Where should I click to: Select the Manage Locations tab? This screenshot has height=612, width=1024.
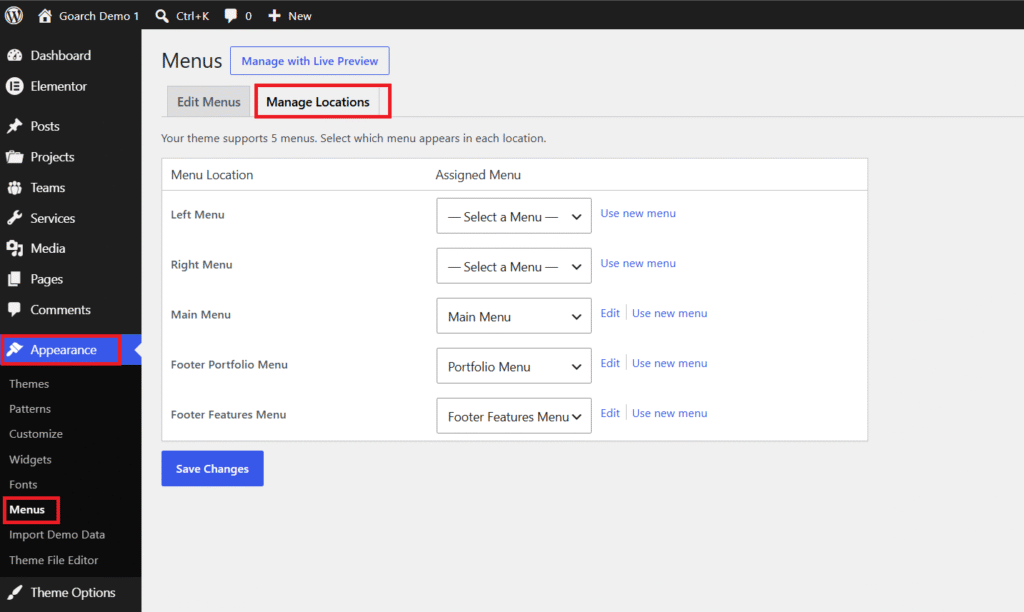(x=318, y=102)
